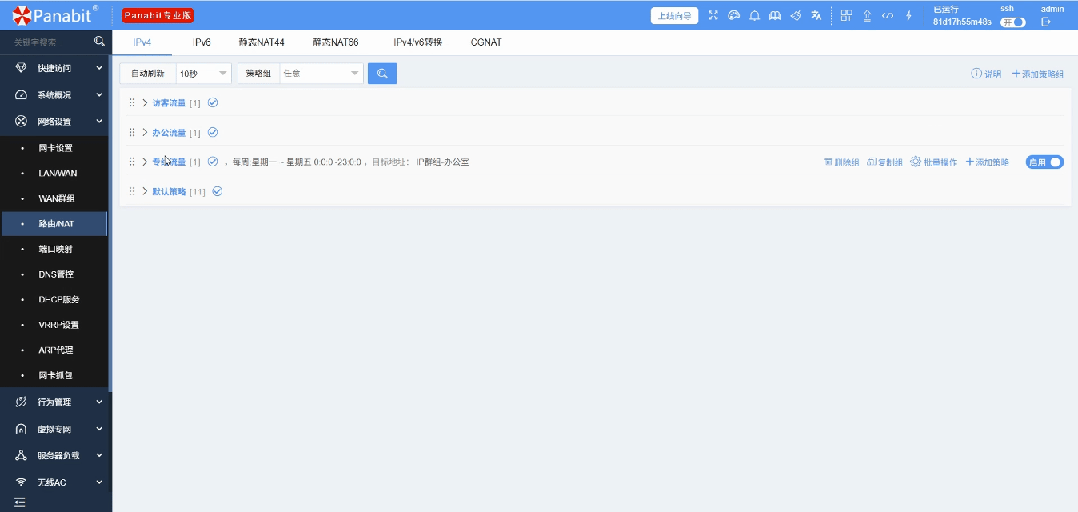Click 删除组 for 专线流量
This screenshot has width=1078, height=512.
point(842,162)
